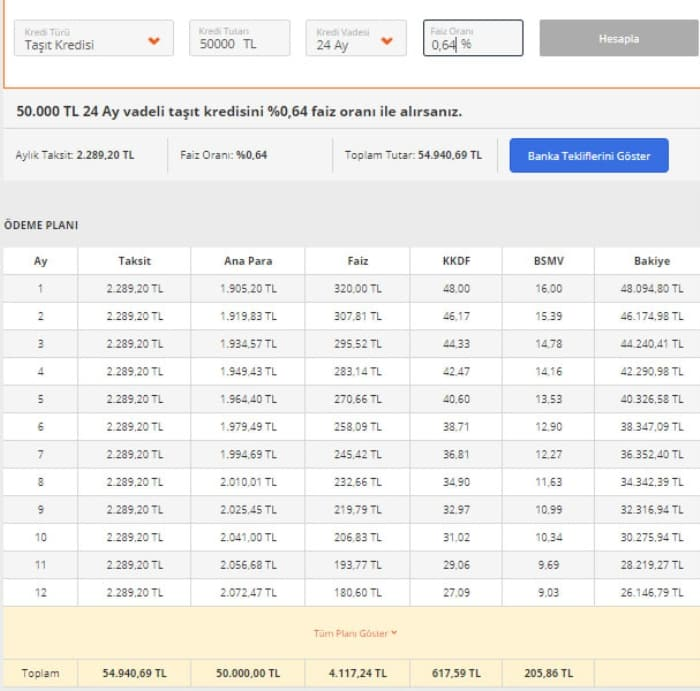Screen dimensions: 700x691
Task: Click total interest 4.117,24 TL cell
Action: pos(357,673)
